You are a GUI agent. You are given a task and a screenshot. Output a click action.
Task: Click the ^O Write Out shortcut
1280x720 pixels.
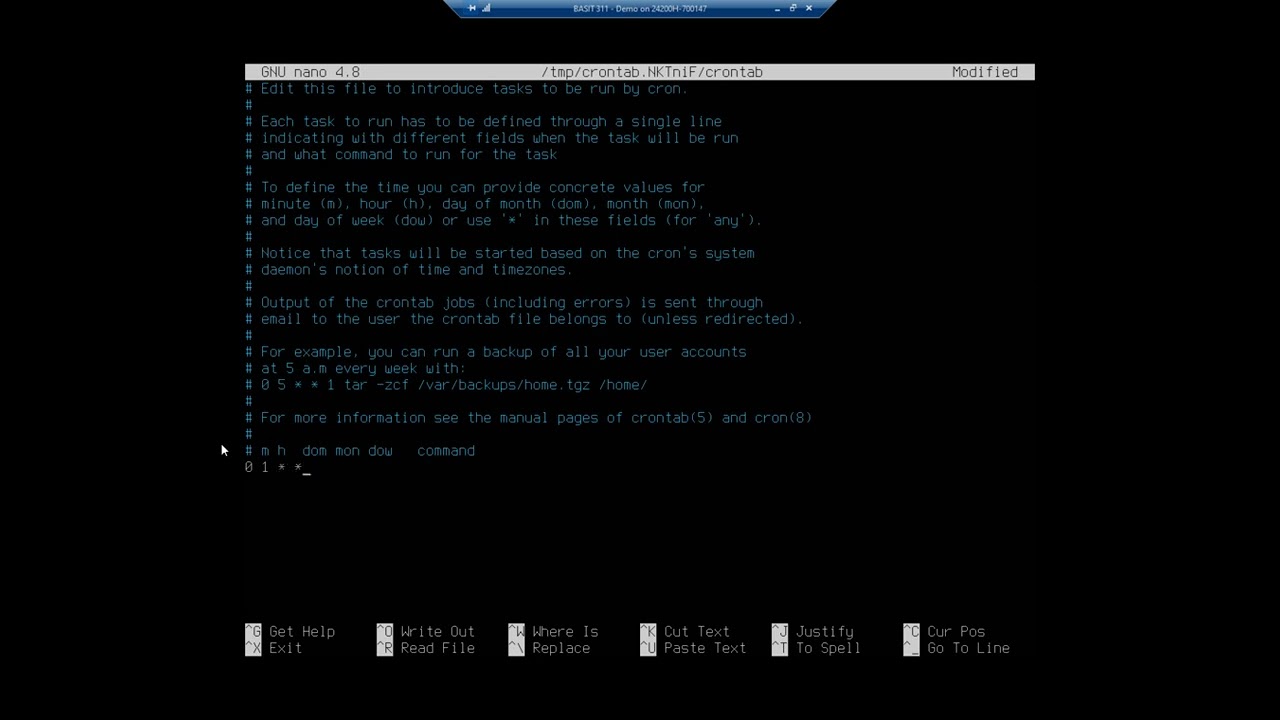tap(426, 632)
